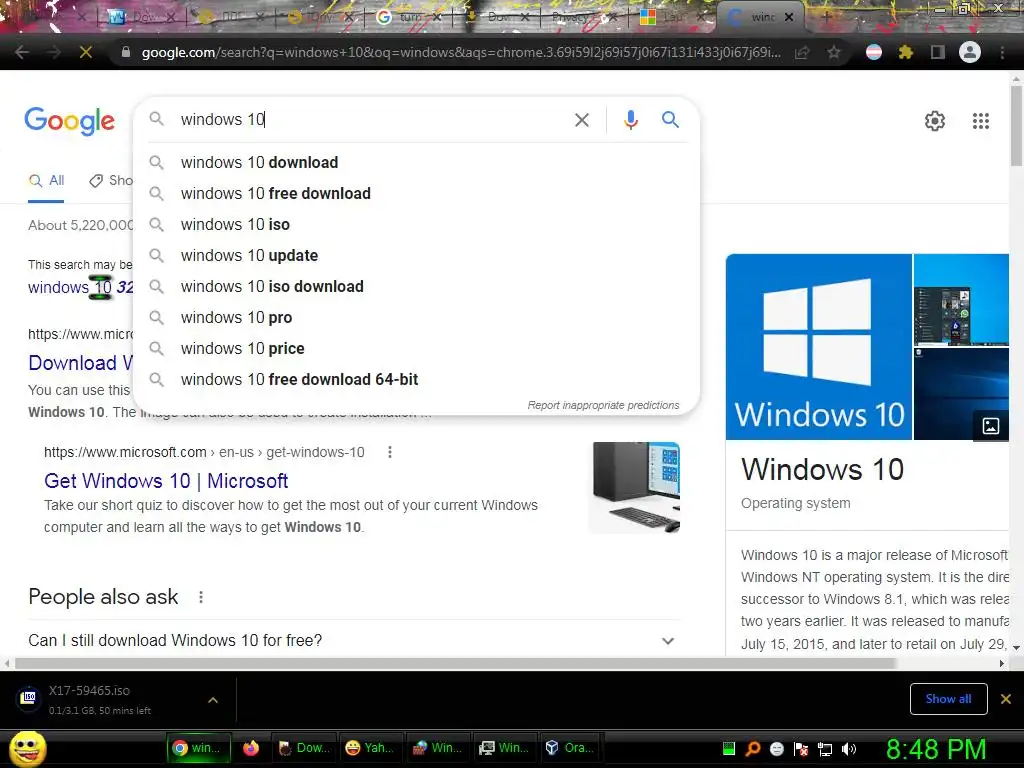Expand the X17-59465.iso download options chevron

point(213,699)
